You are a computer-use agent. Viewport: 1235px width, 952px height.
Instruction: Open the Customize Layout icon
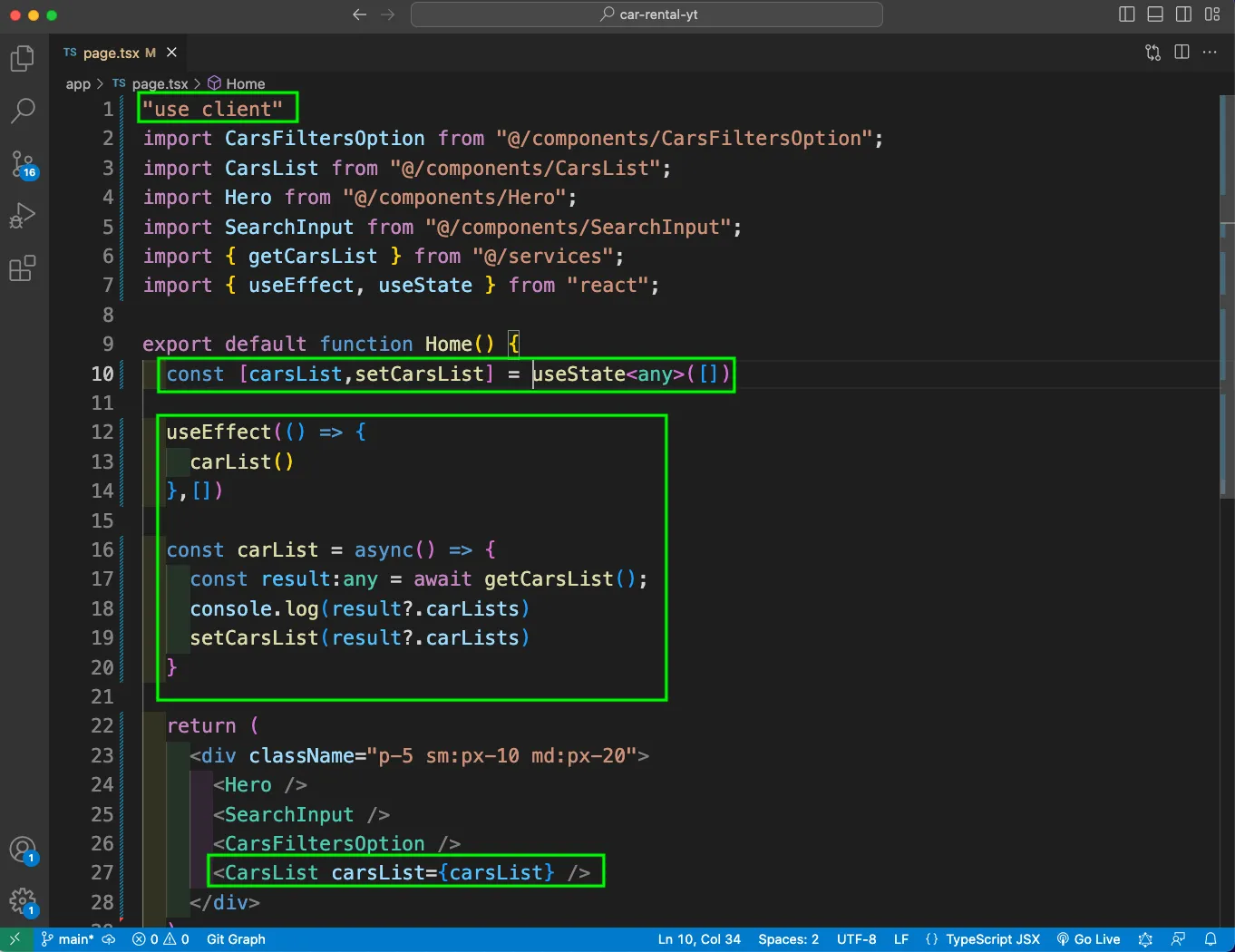(x=1212, y=15)
